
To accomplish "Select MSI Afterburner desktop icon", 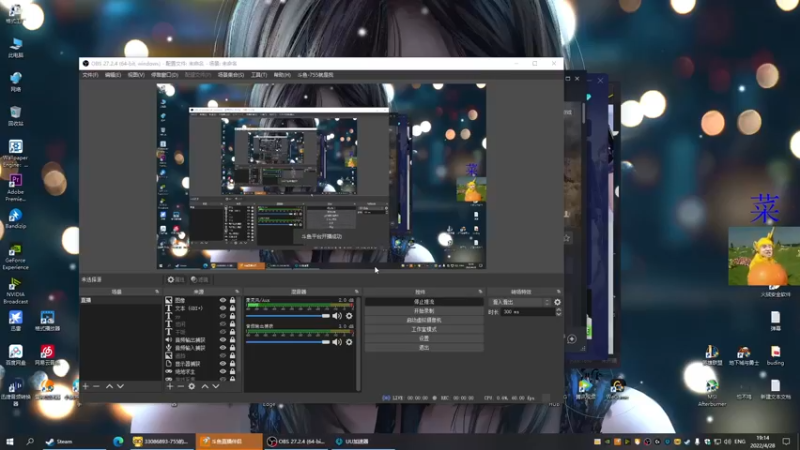I will tap(712, 393).
